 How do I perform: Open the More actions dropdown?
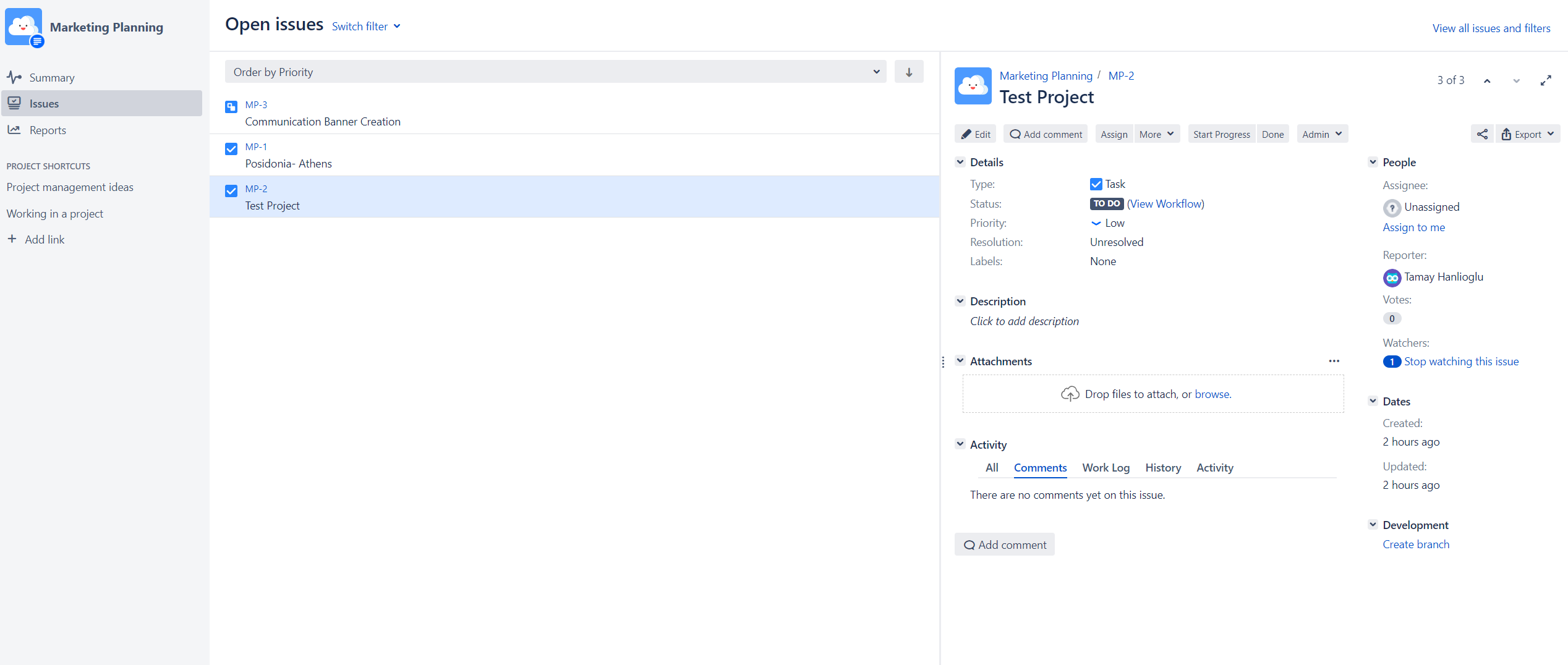tap(1156, 134)
